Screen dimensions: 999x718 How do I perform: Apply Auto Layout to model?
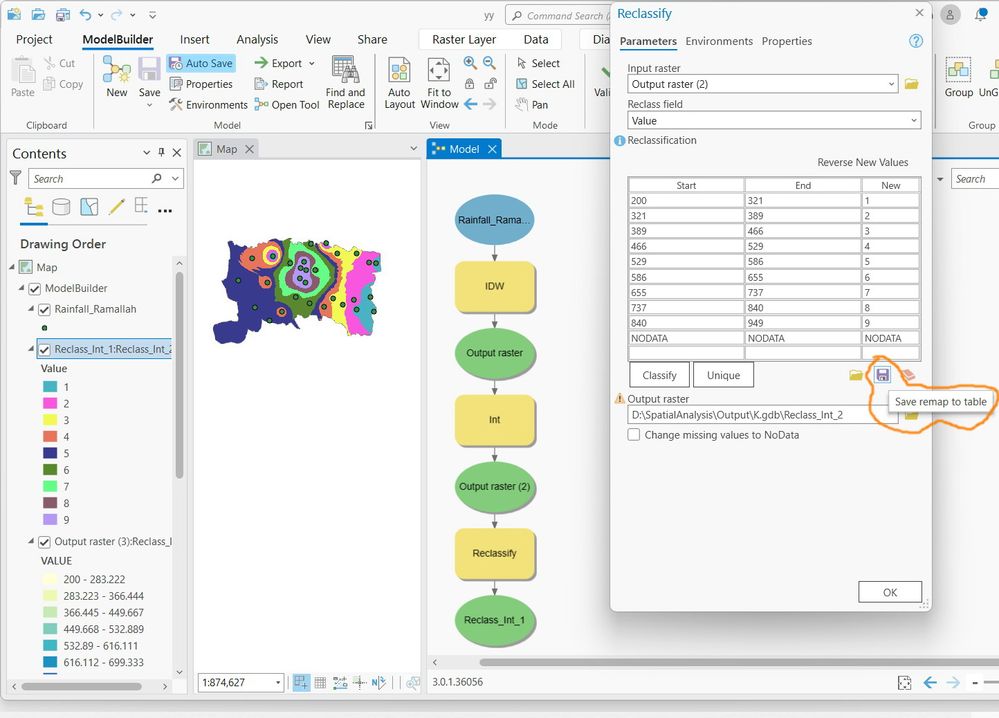point(399,82)
